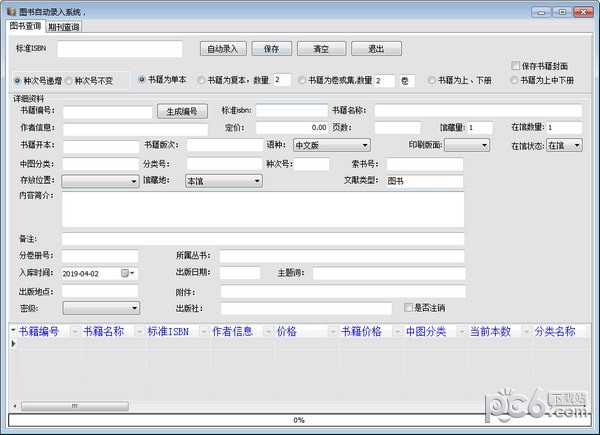This screenshot has width=600, height=435.
Task: Open the 入库时间 date picker calendar icon
Action: click(x=127, y=273)
